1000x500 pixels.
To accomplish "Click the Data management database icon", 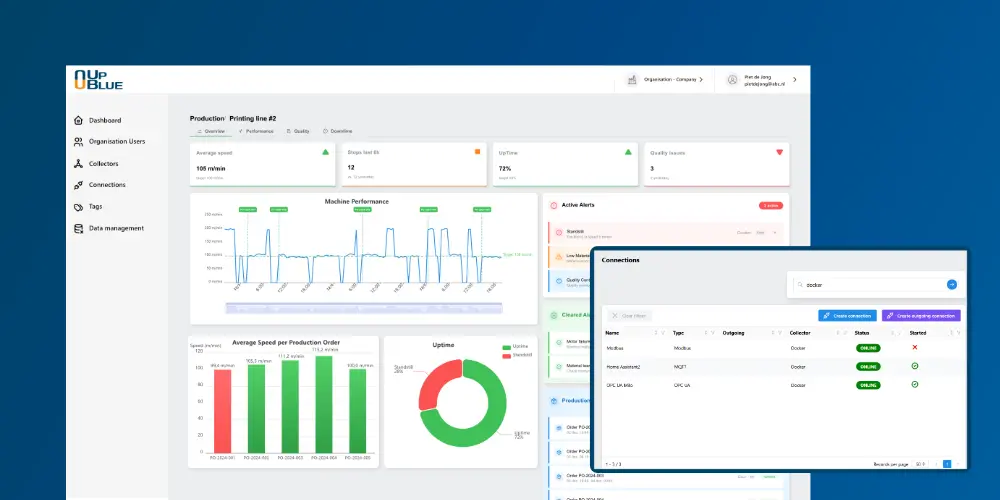I will click(x=79, y=228).
